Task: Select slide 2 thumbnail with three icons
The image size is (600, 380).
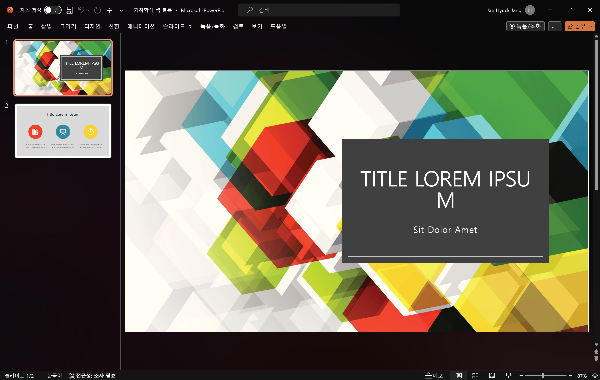Action: (x=63, y=131)
